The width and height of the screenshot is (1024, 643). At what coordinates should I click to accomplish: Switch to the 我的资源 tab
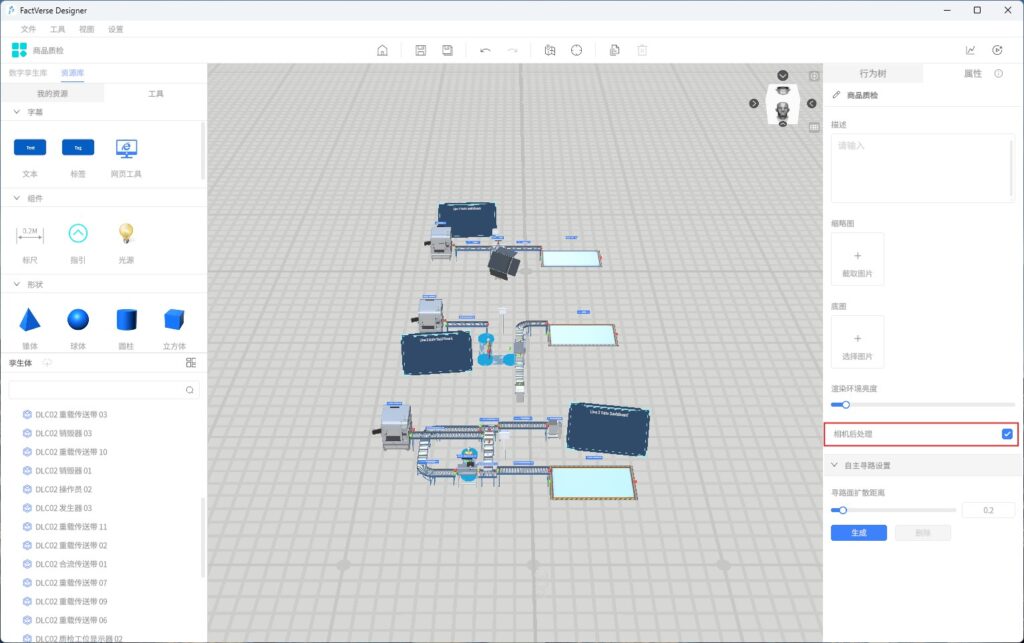[52, 93]
